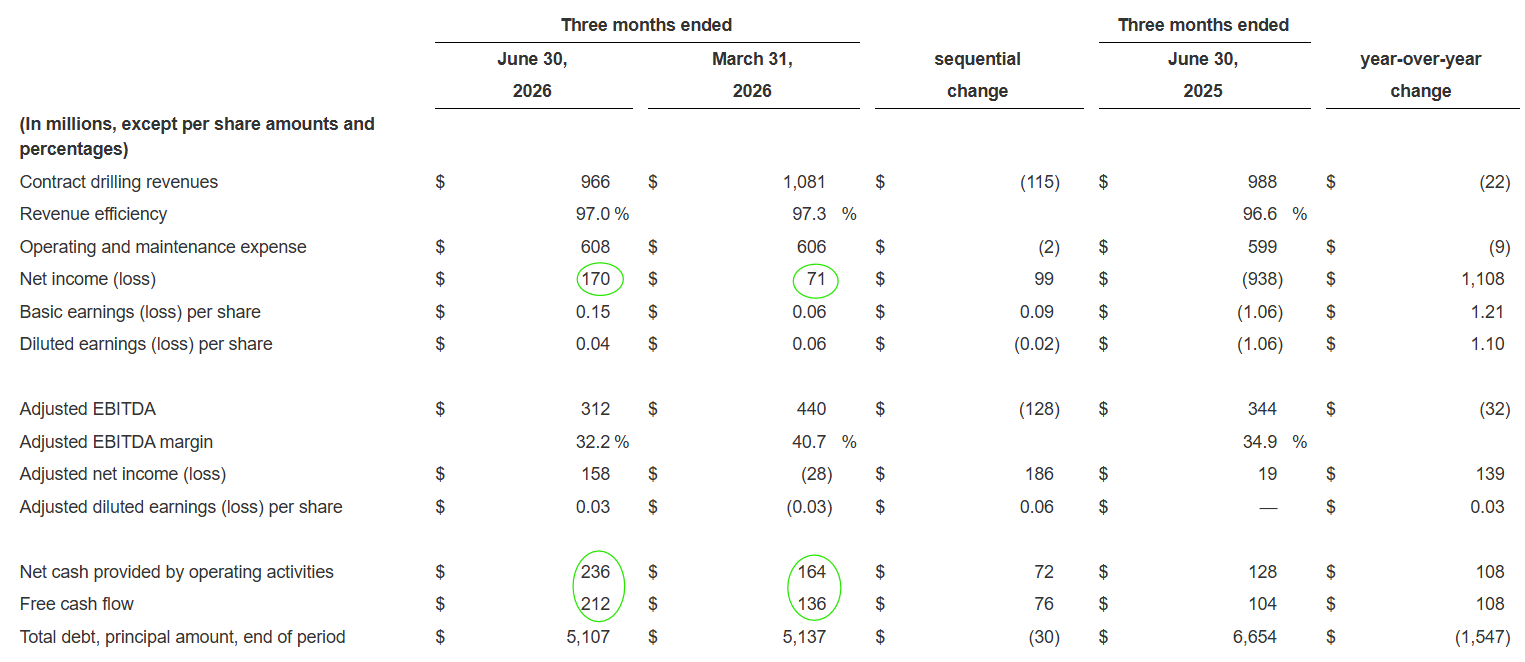
Task: Click the March 31, 2026 column header
Action: 752,75
